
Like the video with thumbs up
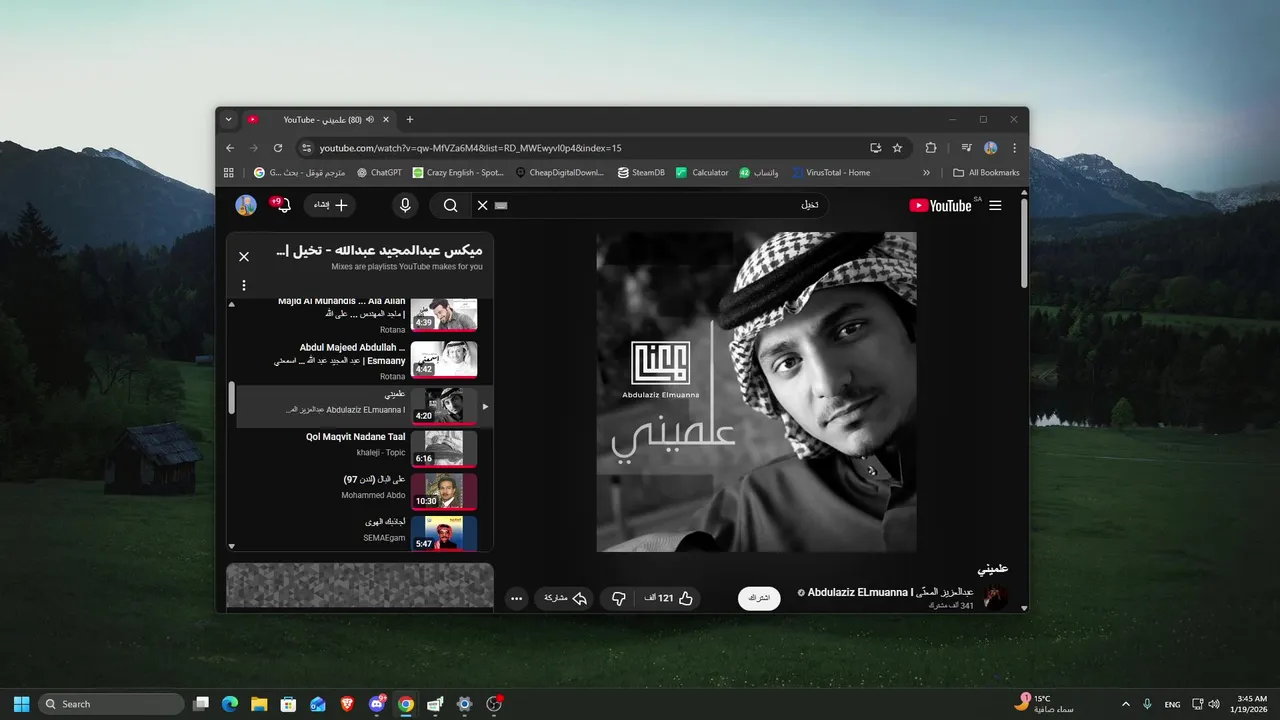pyautogui.click(x=675, y=598)
